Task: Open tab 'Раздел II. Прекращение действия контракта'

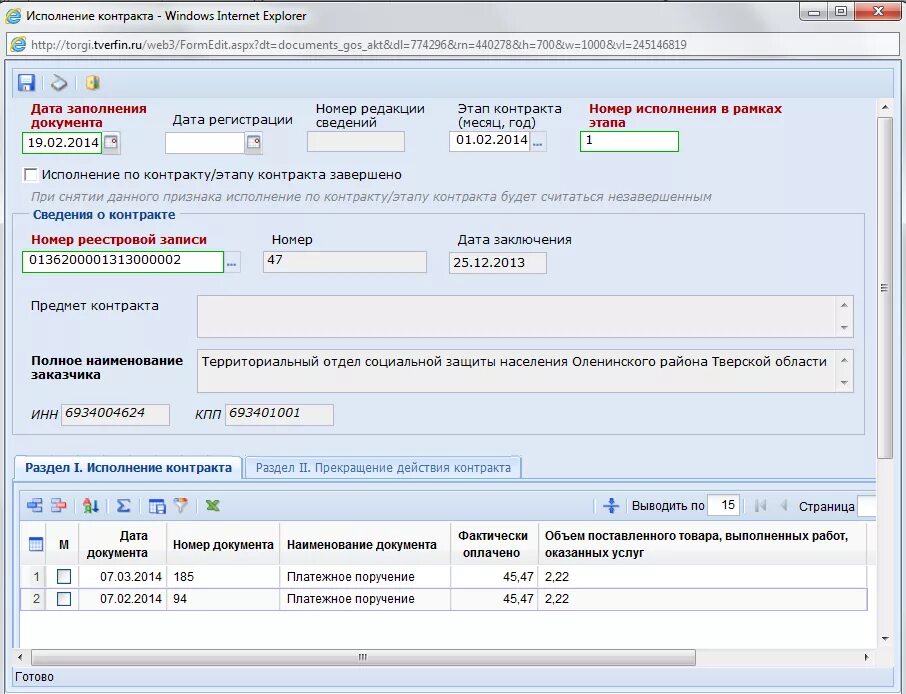Action: click(x=383, y=468)
